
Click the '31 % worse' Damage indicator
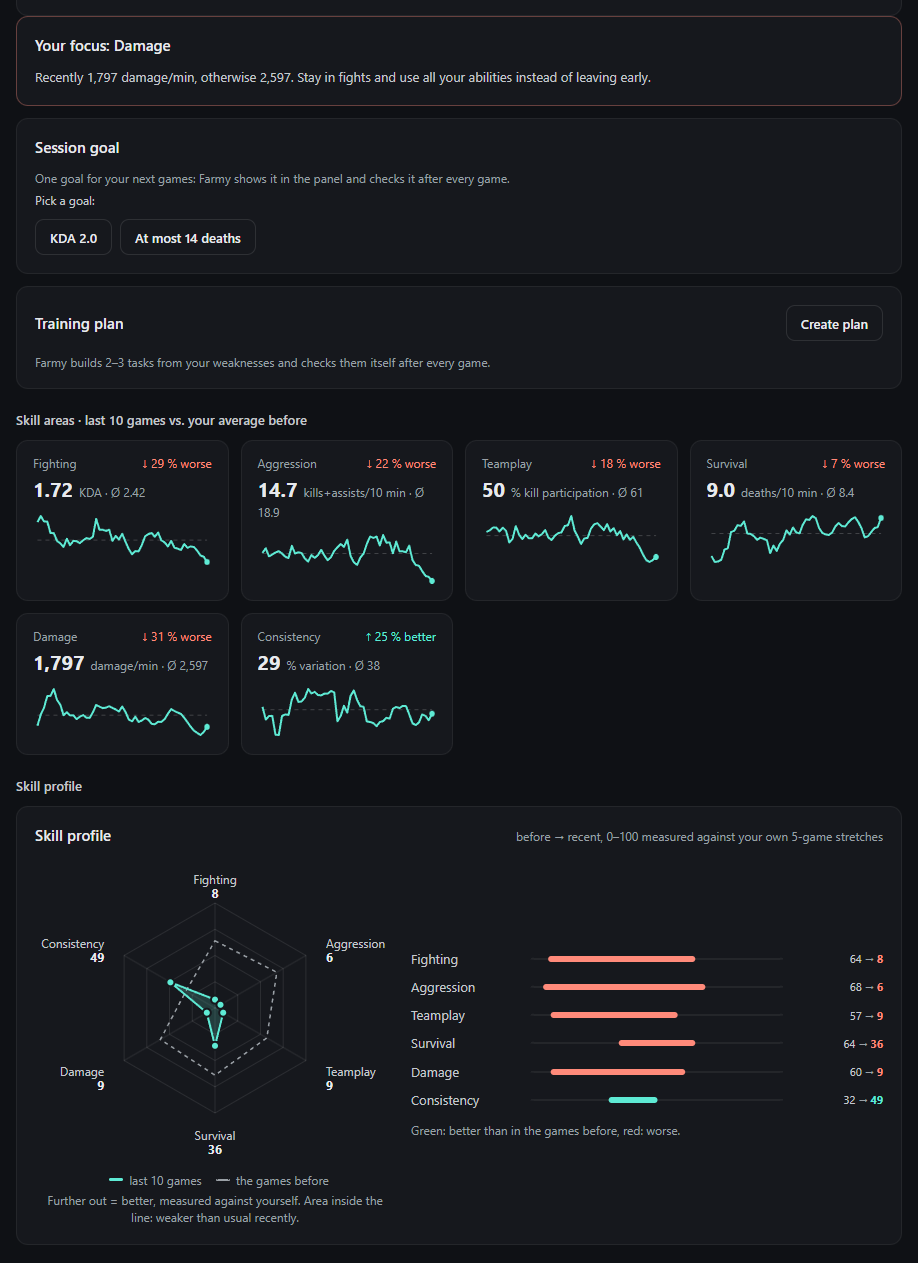[176, 637]
